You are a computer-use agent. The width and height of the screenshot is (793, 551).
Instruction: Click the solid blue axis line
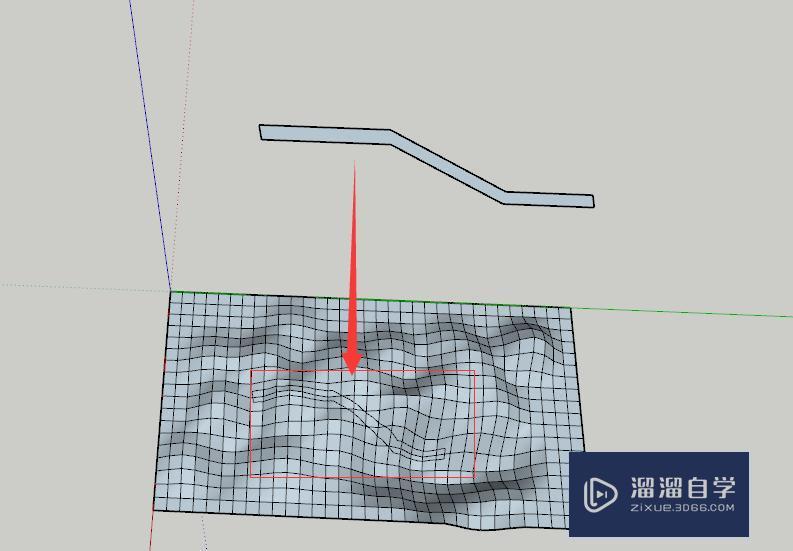[150, 144]
